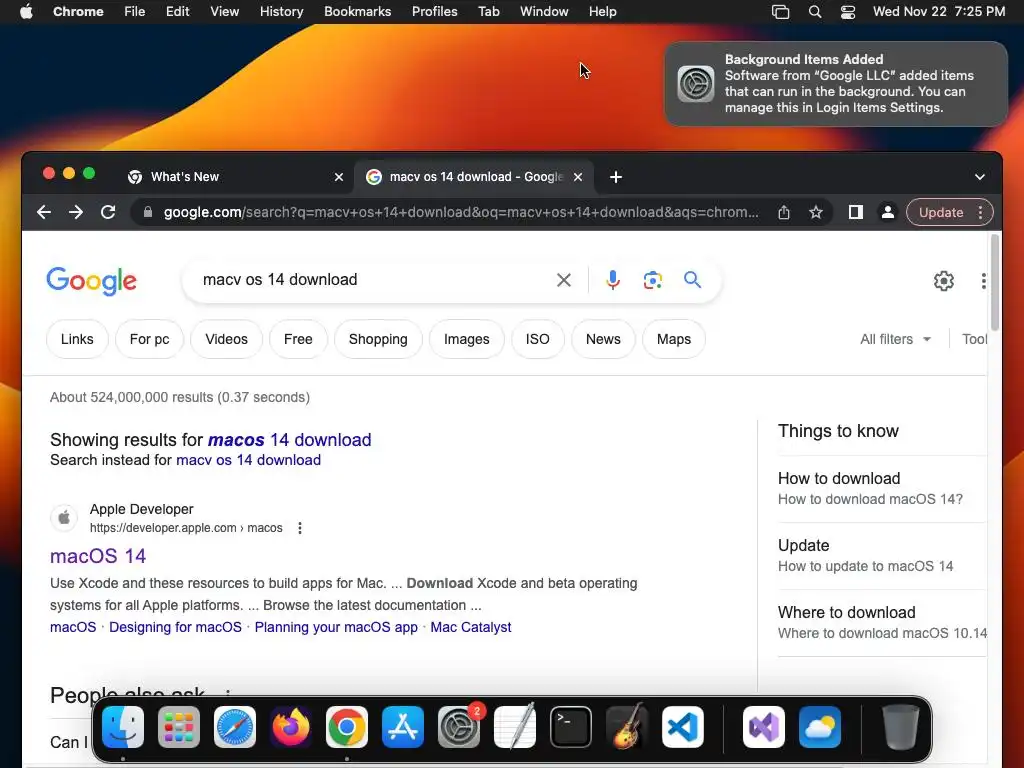The image size is (1024, 768).
Task: Launch Firefox from the Dock
Action: click(291, 727)
